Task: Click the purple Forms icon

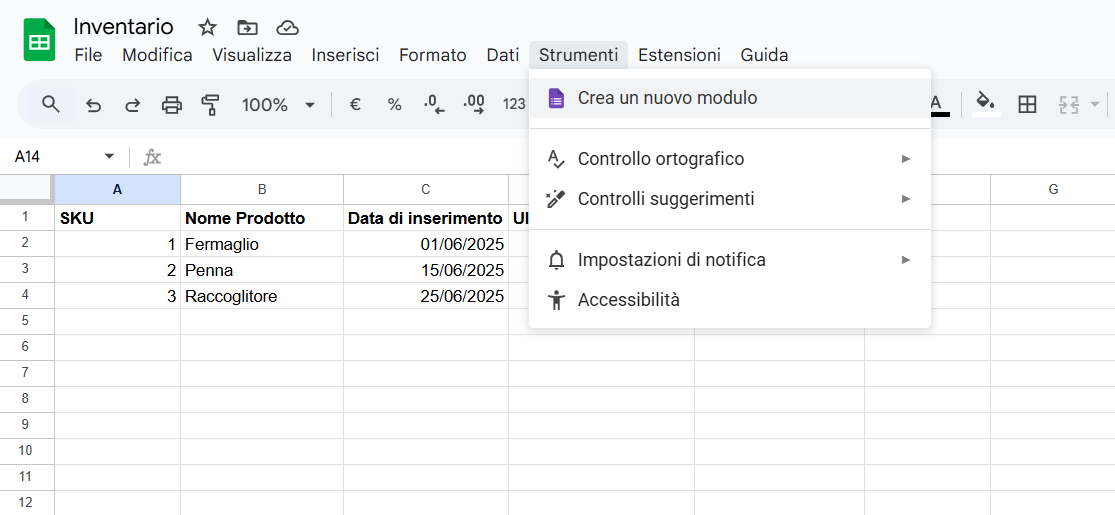Action: pyautogui.click(x=556, y=98)
